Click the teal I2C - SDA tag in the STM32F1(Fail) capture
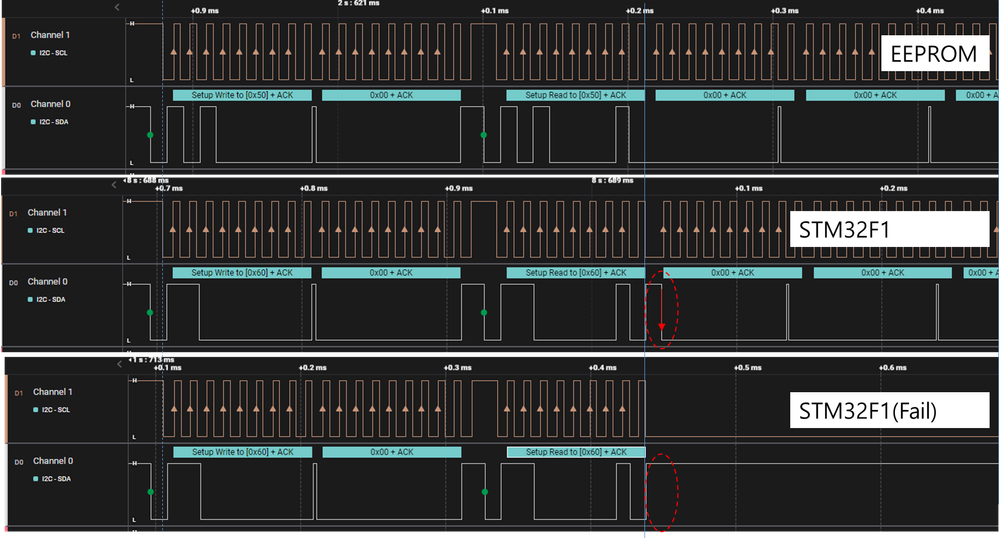Screen dimensions: 999x538 coord(54,479)
